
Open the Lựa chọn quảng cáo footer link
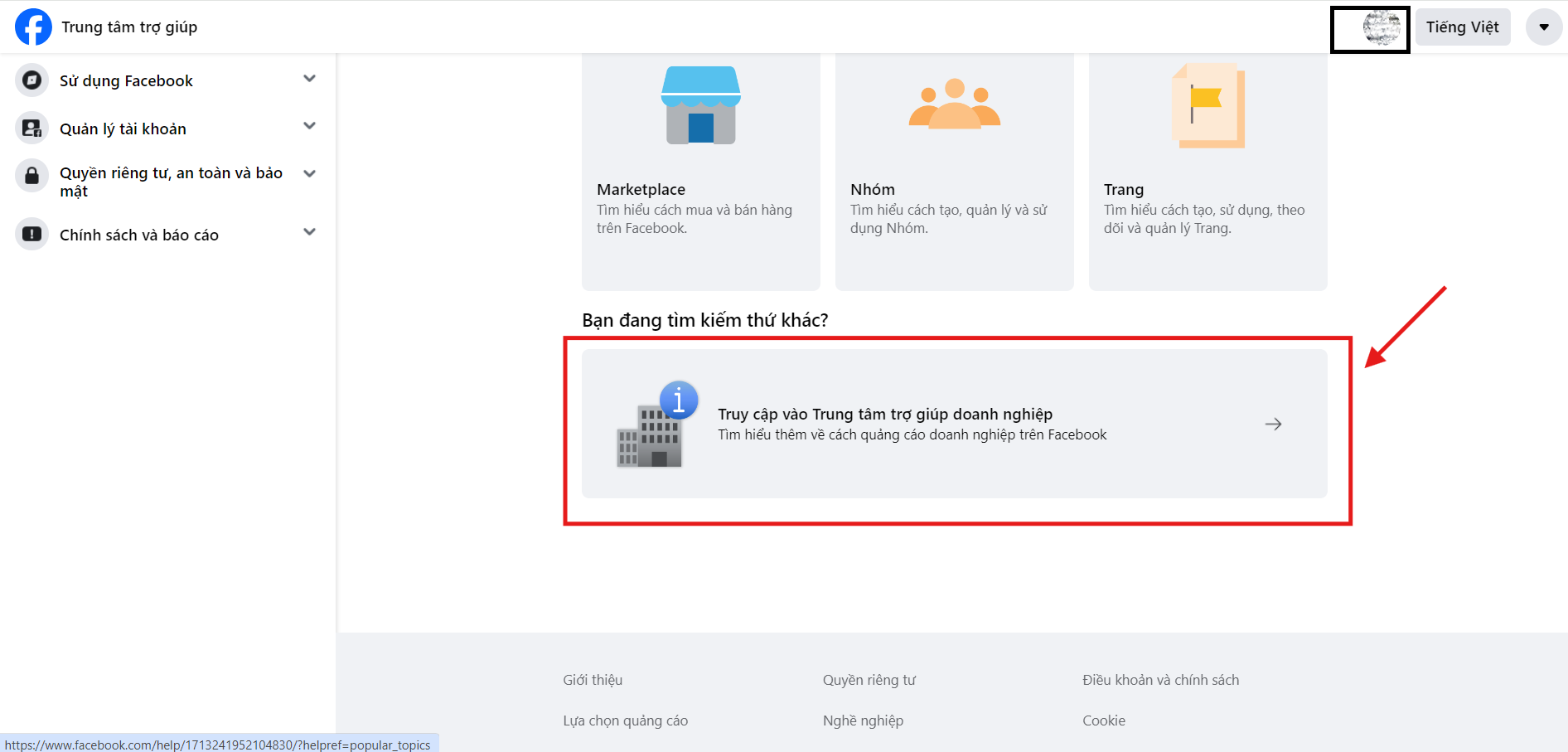[x=626, y=720]
